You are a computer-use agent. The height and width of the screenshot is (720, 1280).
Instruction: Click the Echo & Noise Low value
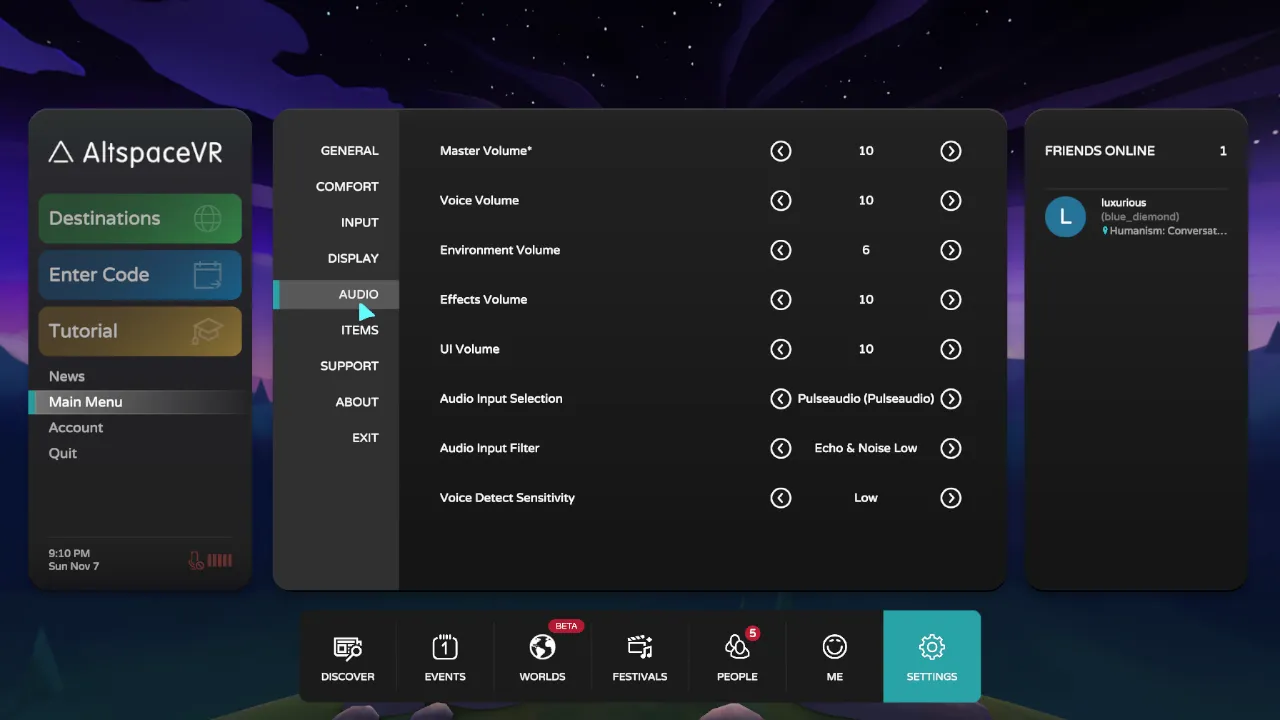[x=866, y=448]
